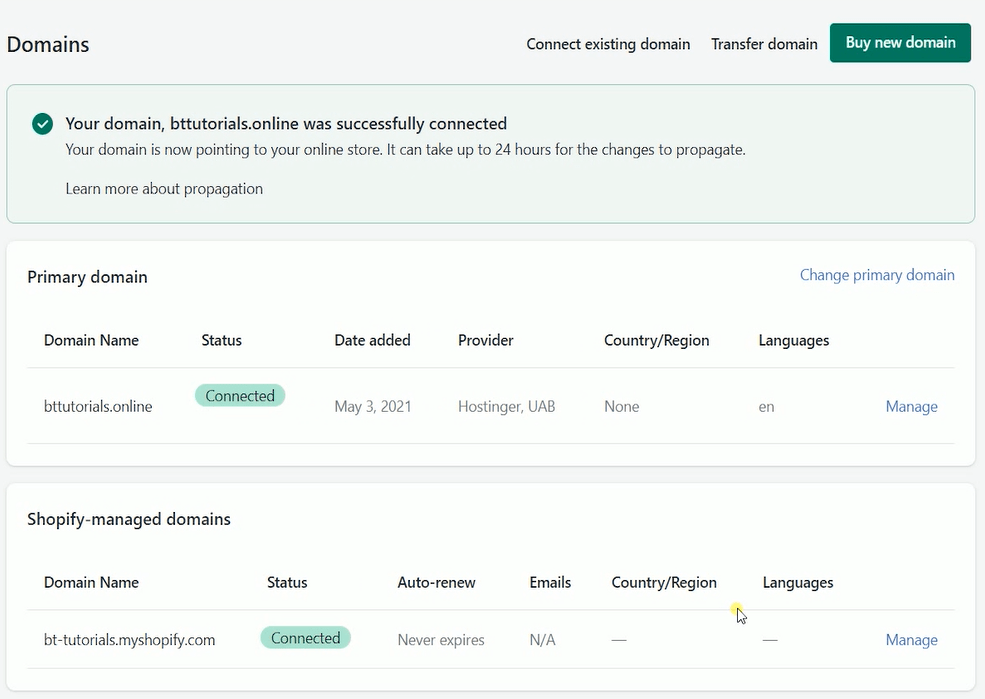Click the Status column header in Primary domain
Screen dimensions: 985x699
pyautogui.click(x=221, y=340)
